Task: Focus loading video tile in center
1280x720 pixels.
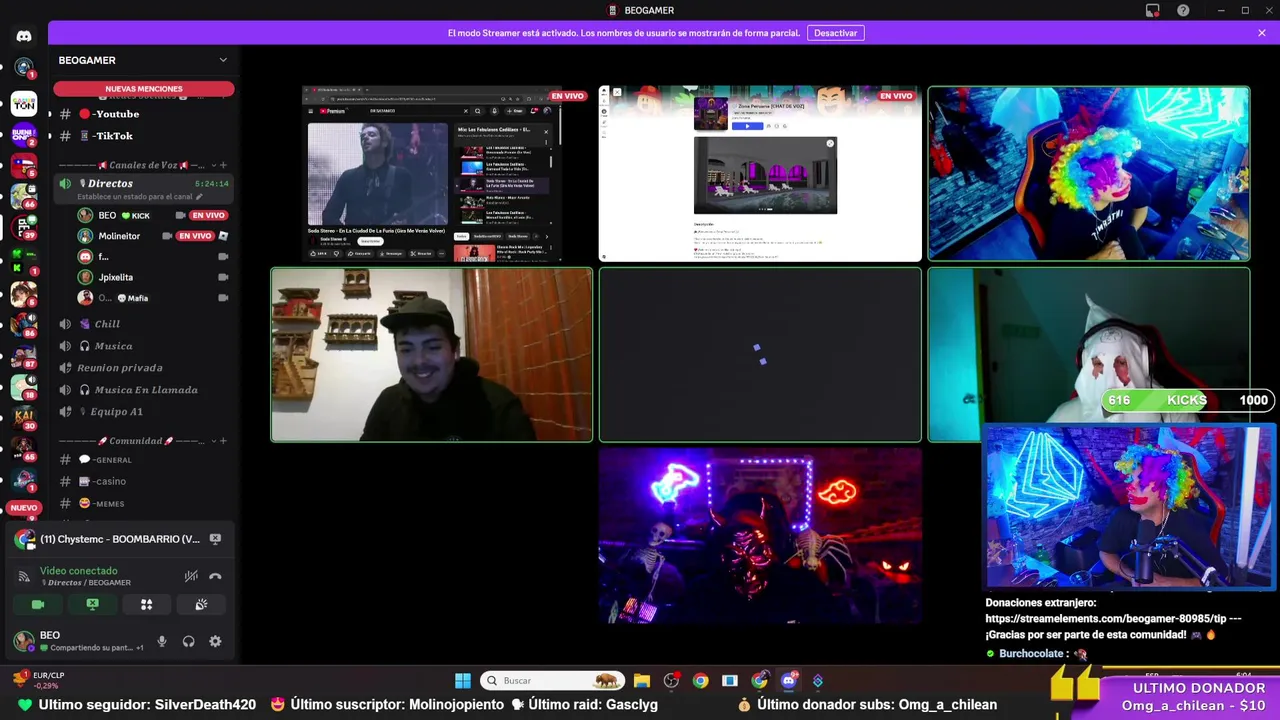Action: pyautogui.click(x=760, y=355)
